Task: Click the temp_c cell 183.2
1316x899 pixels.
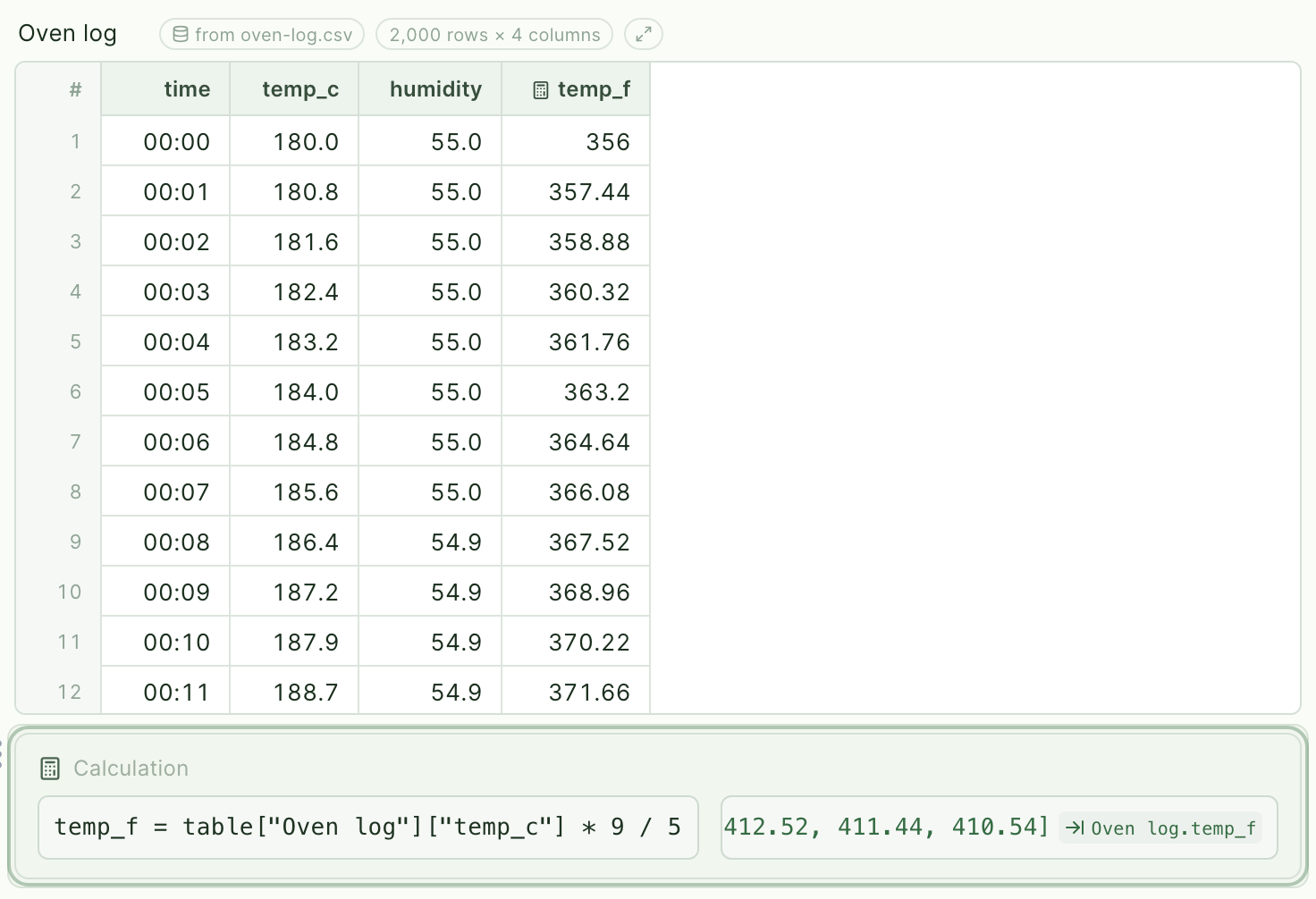Action: coord(294,341)
